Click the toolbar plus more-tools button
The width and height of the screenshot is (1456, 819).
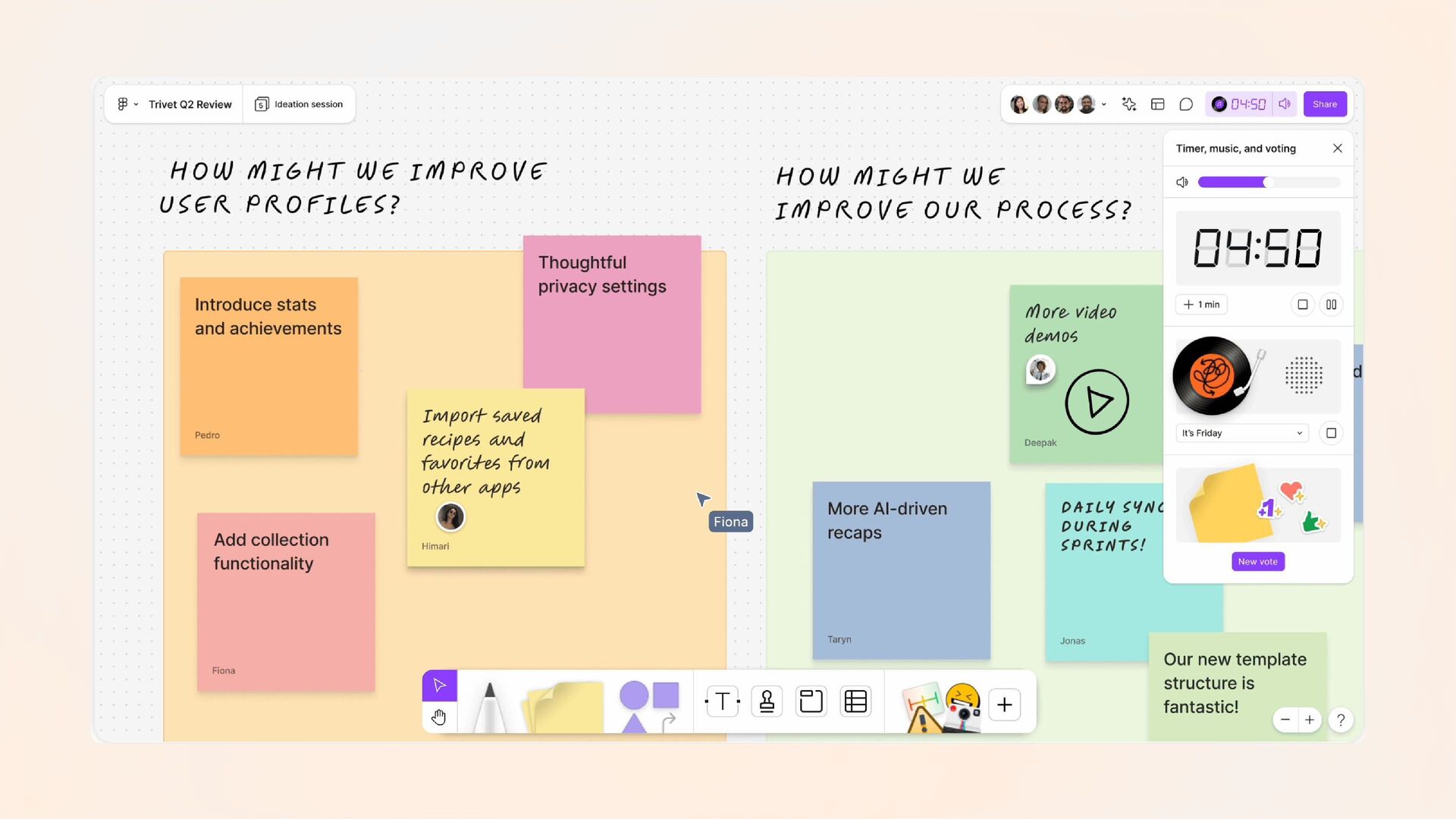[x=1005, y=704]
